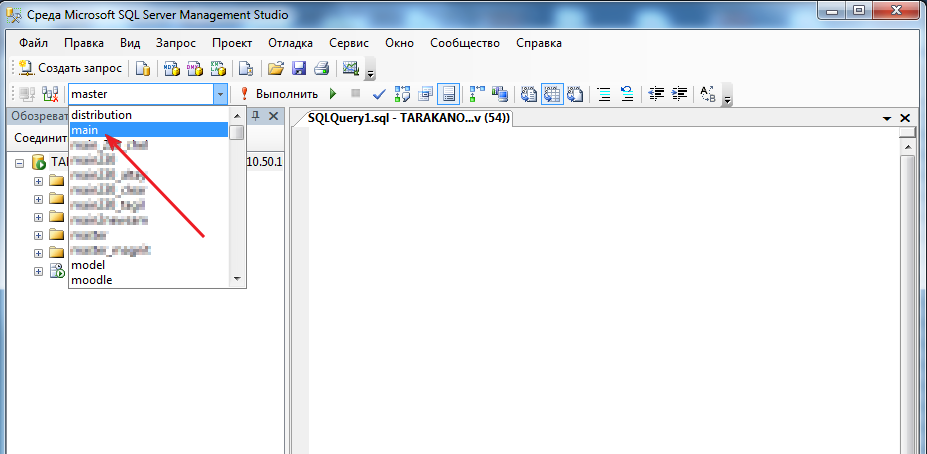Screen dimensions: 927x454
Task: Open active documents list arrow
Action: click(x=887, y=118)
